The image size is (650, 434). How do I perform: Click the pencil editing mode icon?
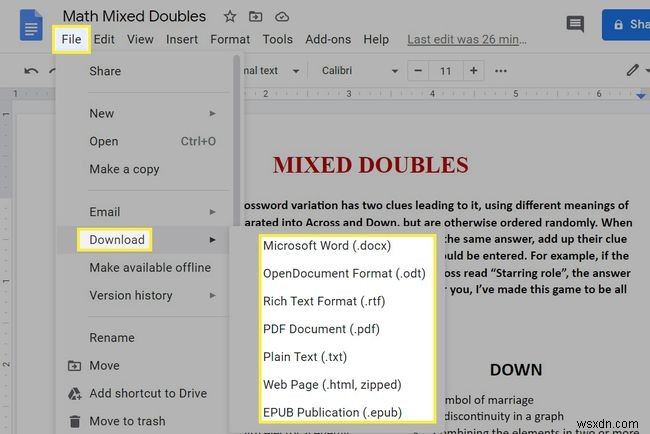pos(632,70)
